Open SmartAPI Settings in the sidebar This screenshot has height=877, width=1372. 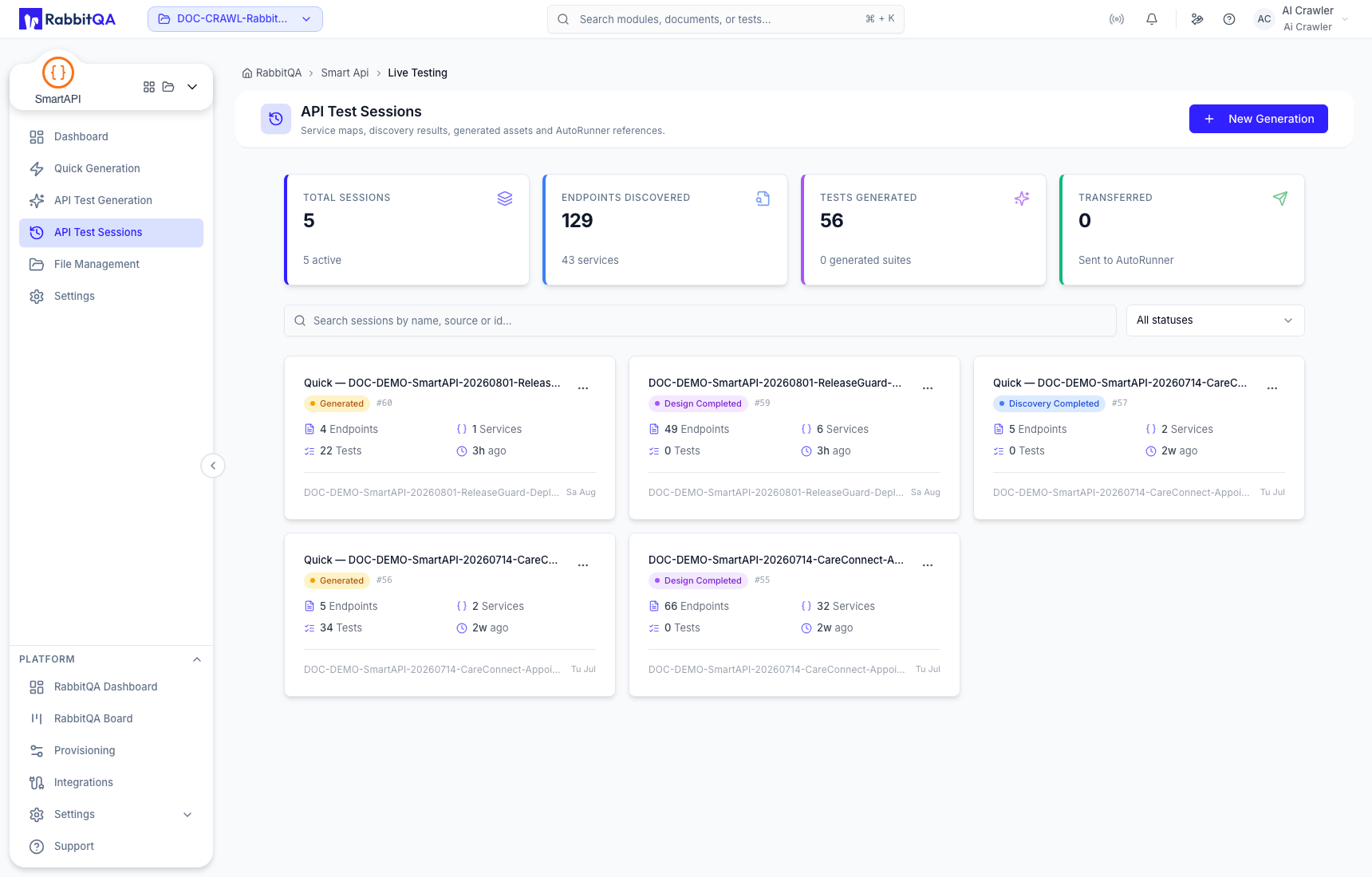111,297
